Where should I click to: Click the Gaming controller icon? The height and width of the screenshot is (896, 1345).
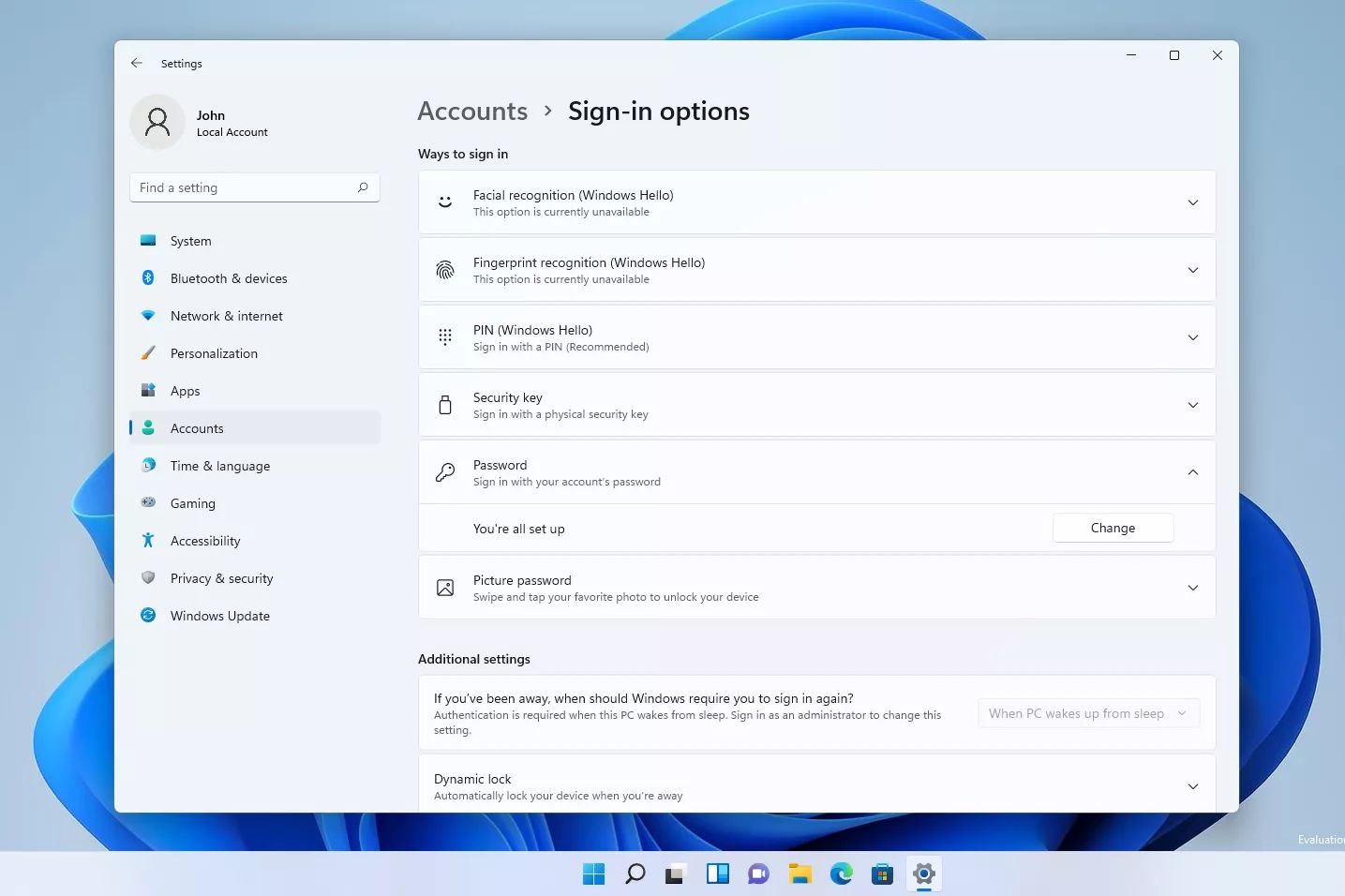pyautogui.click(x=148, y=502)
